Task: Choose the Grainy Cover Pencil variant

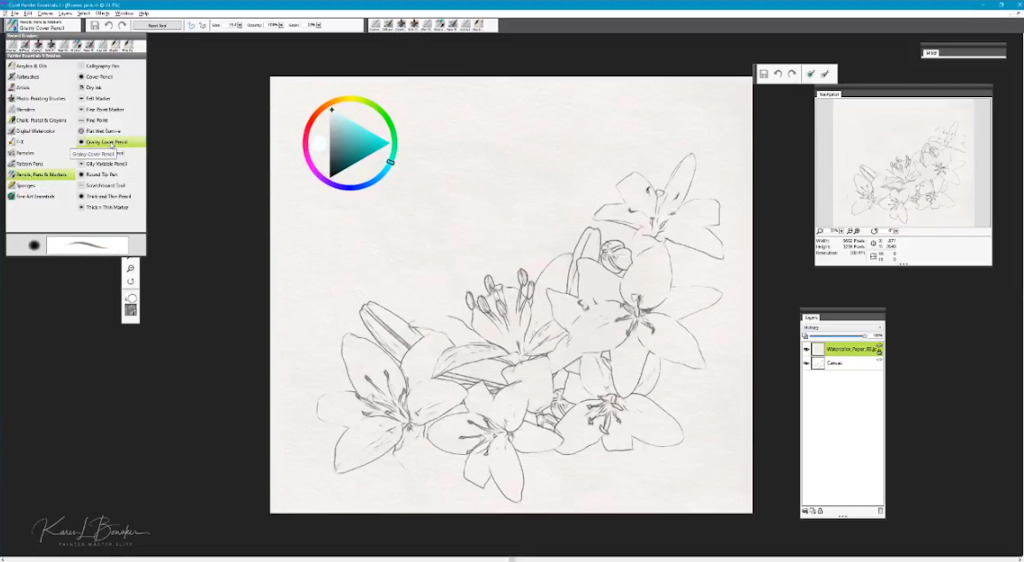Action: [x=110, y=142]
